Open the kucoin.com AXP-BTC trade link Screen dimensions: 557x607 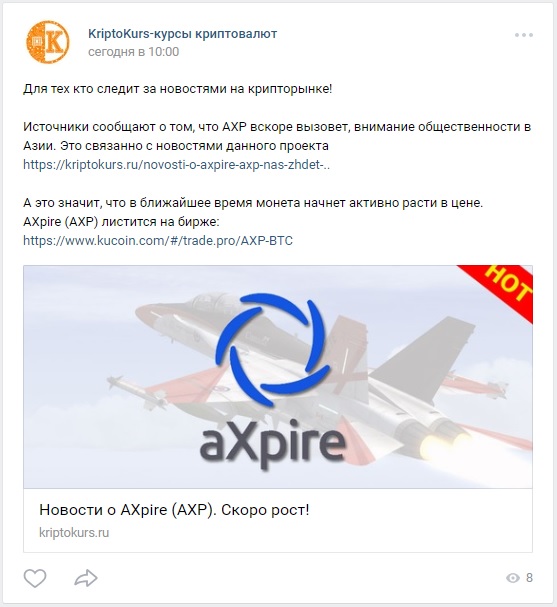tap(158, 241)
